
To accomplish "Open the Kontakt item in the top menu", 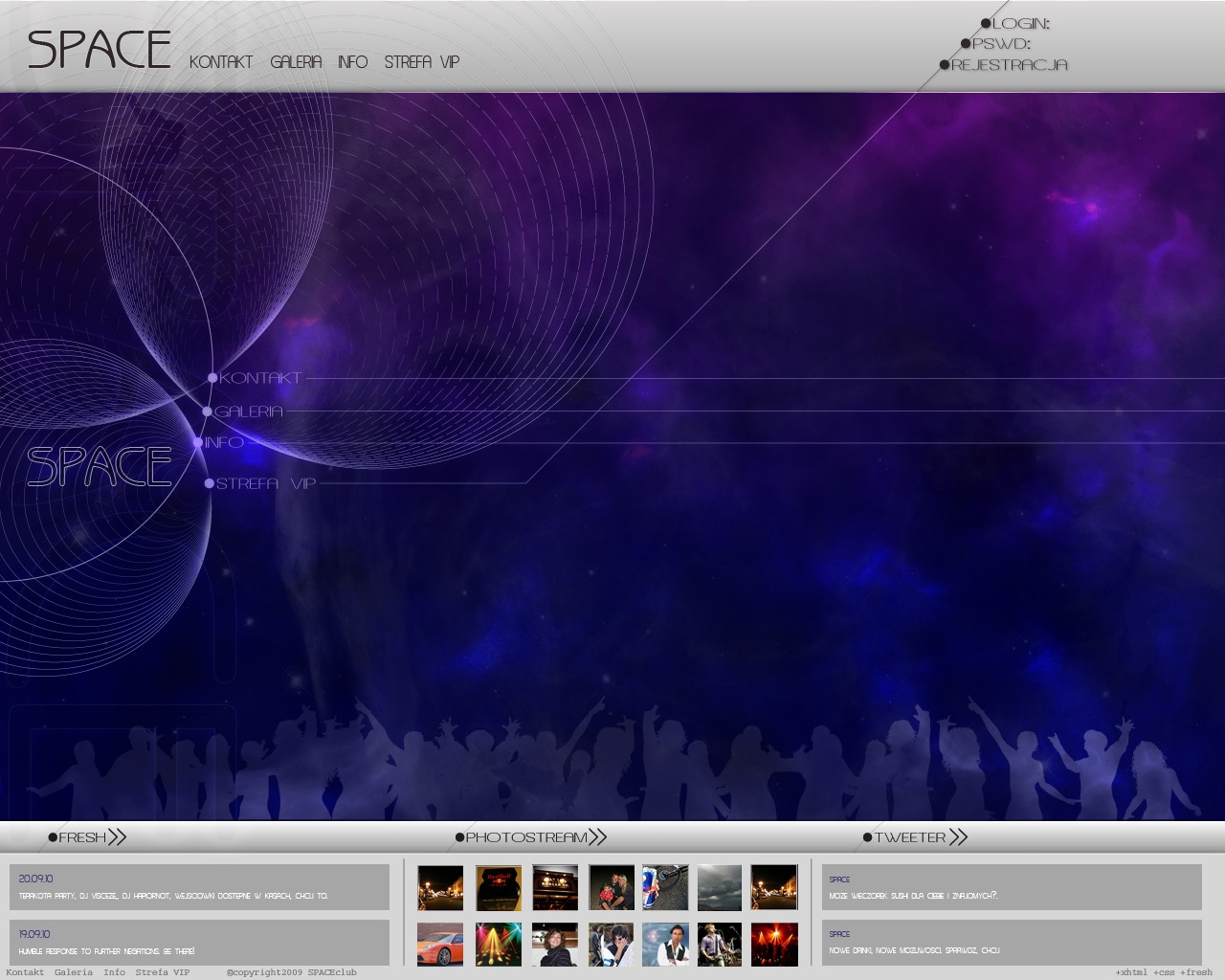I will [x=221, y=61].
